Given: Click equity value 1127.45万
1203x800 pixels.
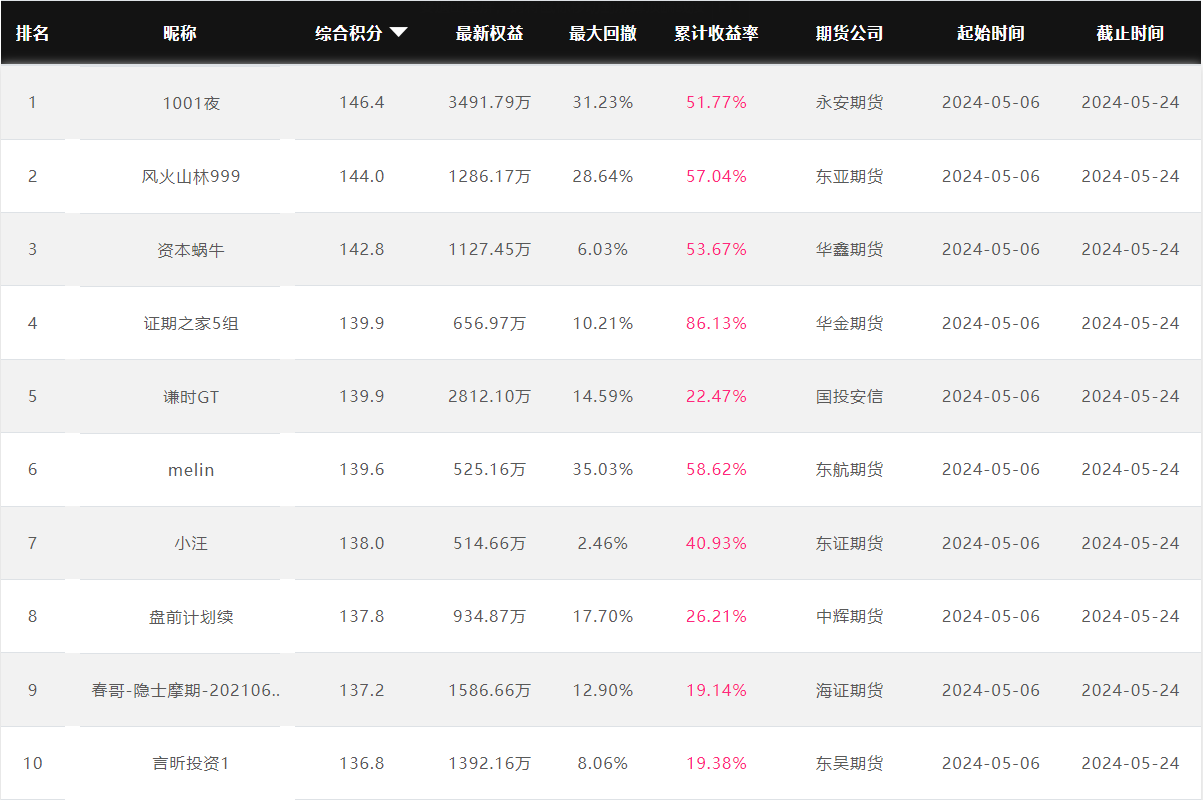Looking at the screenshot, I should tap(489, 249).
